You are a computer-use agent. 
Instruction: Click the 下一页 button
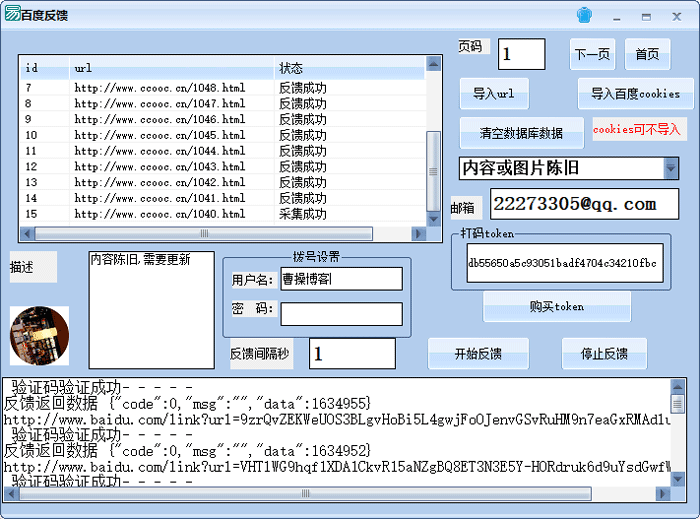(x=592, y=54)
